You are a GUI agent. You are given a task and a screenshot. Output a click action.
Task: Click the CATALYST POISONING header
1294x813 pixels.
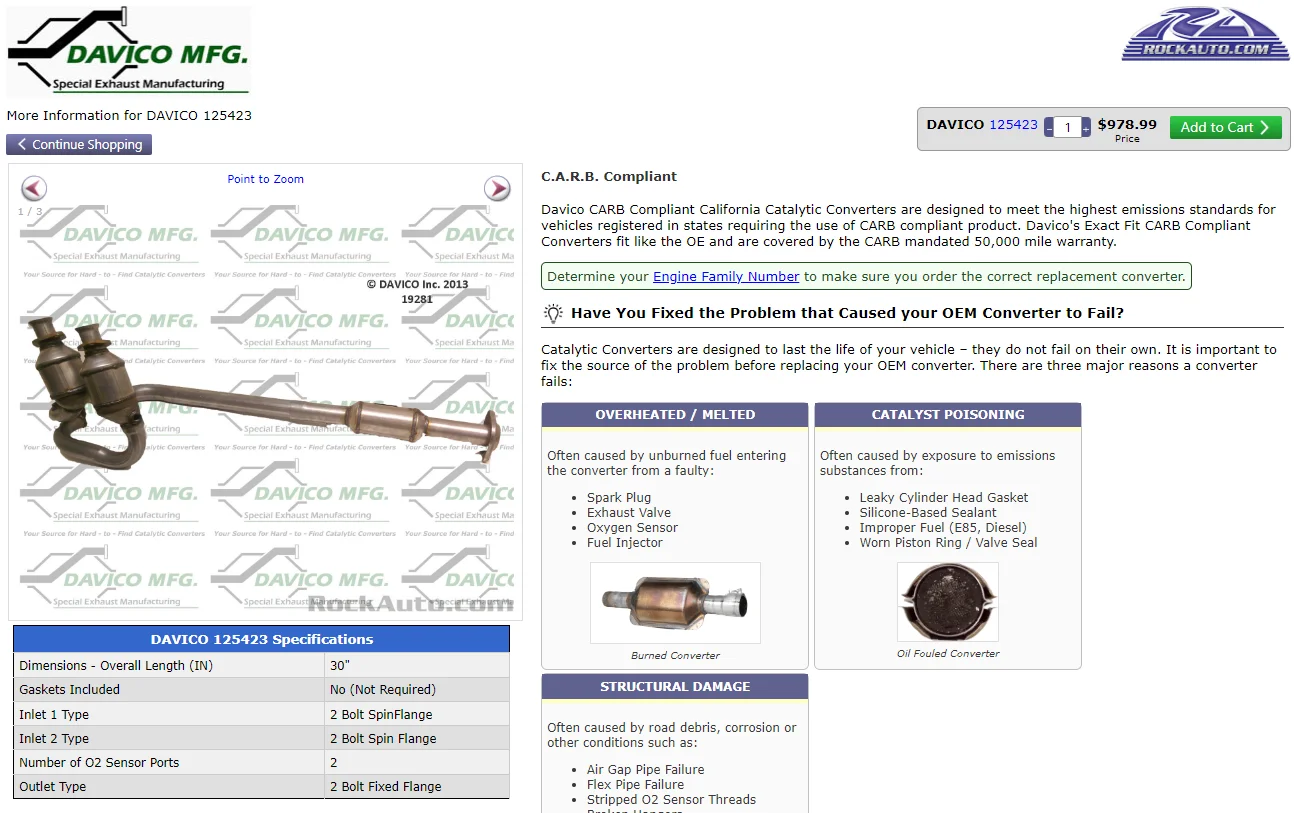click(948, 414)
